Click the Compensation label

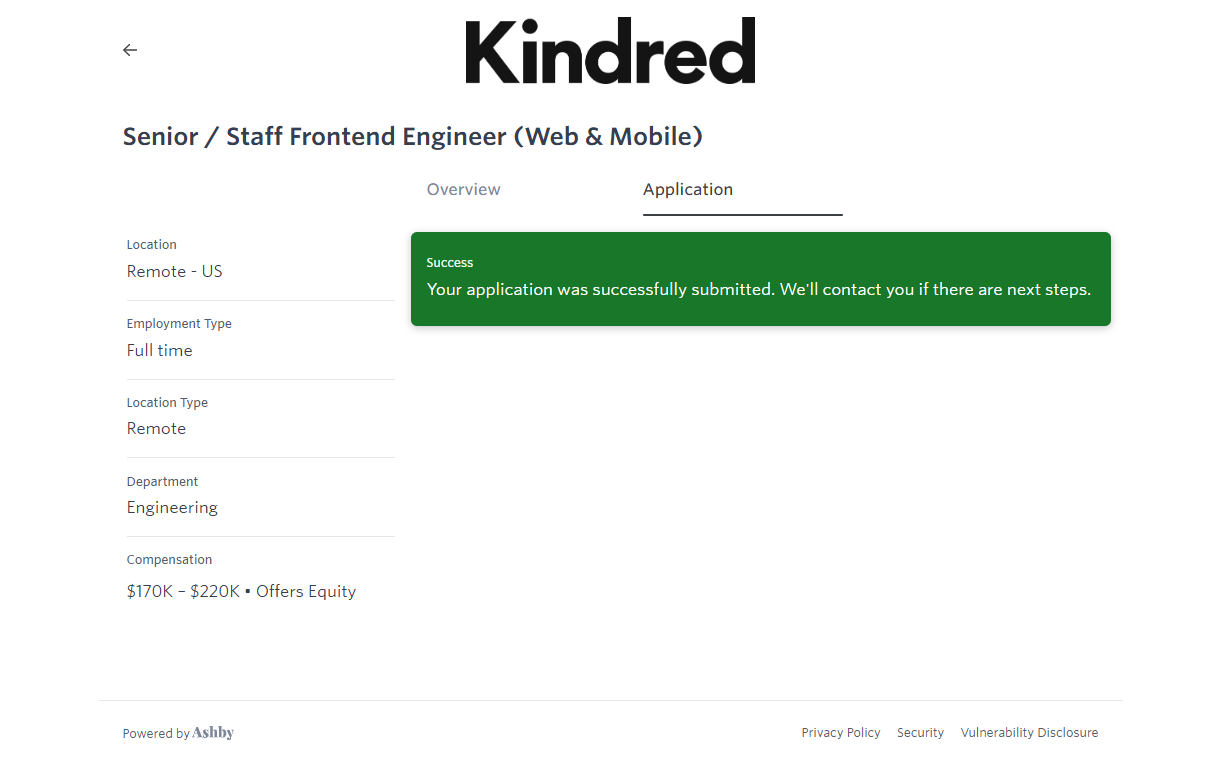pos(169,560)
